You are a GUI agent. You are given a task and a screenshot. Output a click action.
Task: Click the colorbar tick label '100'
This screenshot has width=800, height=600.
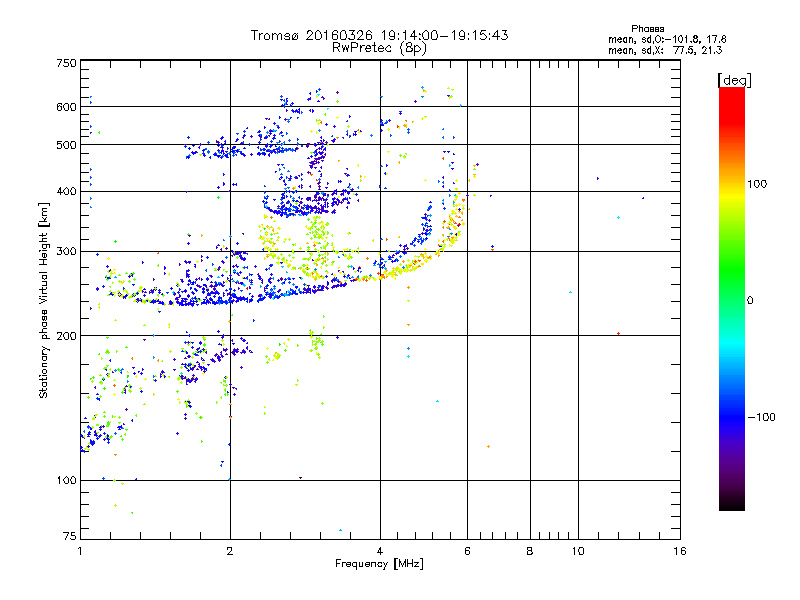[x=757, y=184]
